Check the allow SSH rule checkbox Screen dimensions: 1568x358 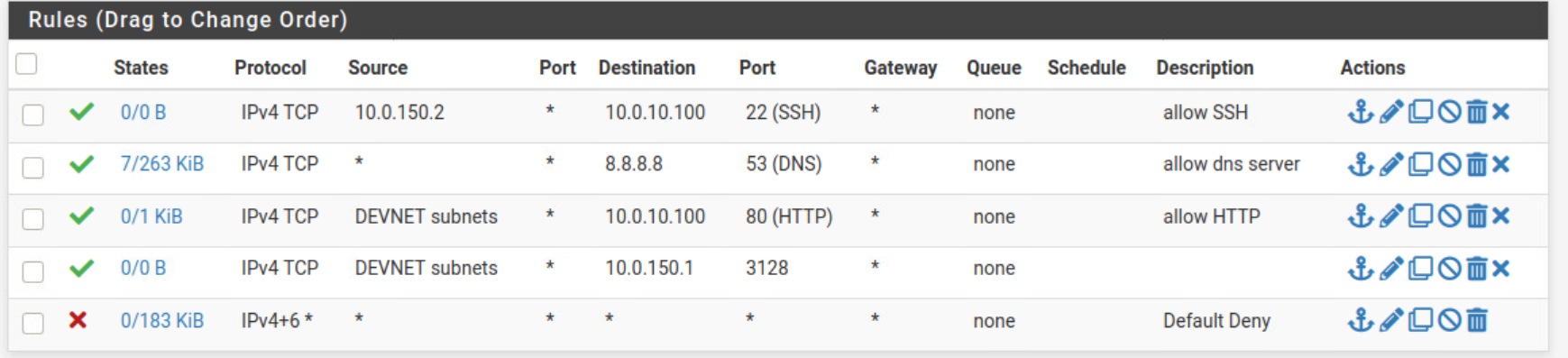(x=33, y=115)
